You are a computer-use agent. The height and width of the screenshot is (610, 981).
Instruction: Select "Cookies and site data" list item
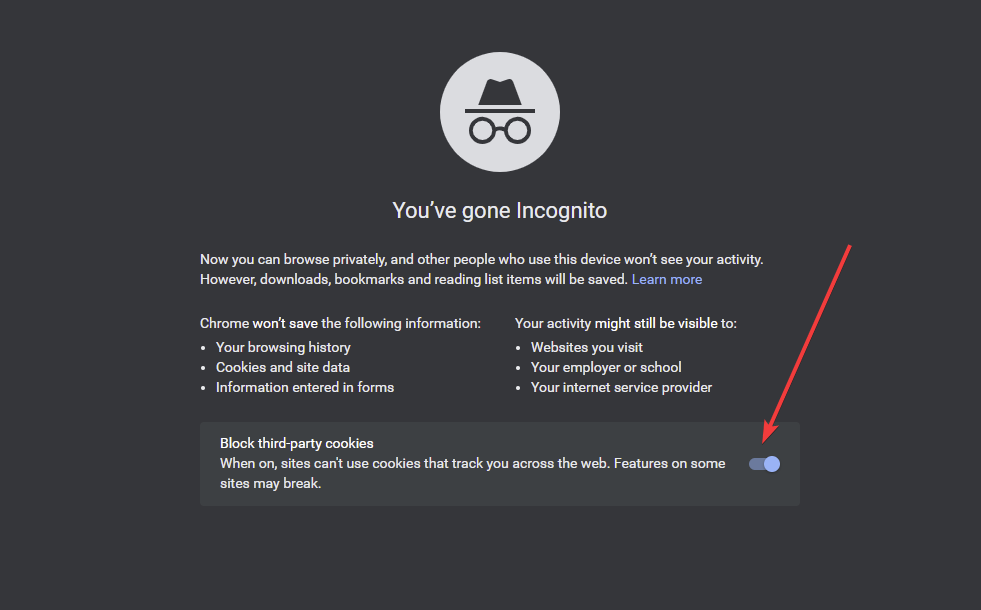click(283, 367)
